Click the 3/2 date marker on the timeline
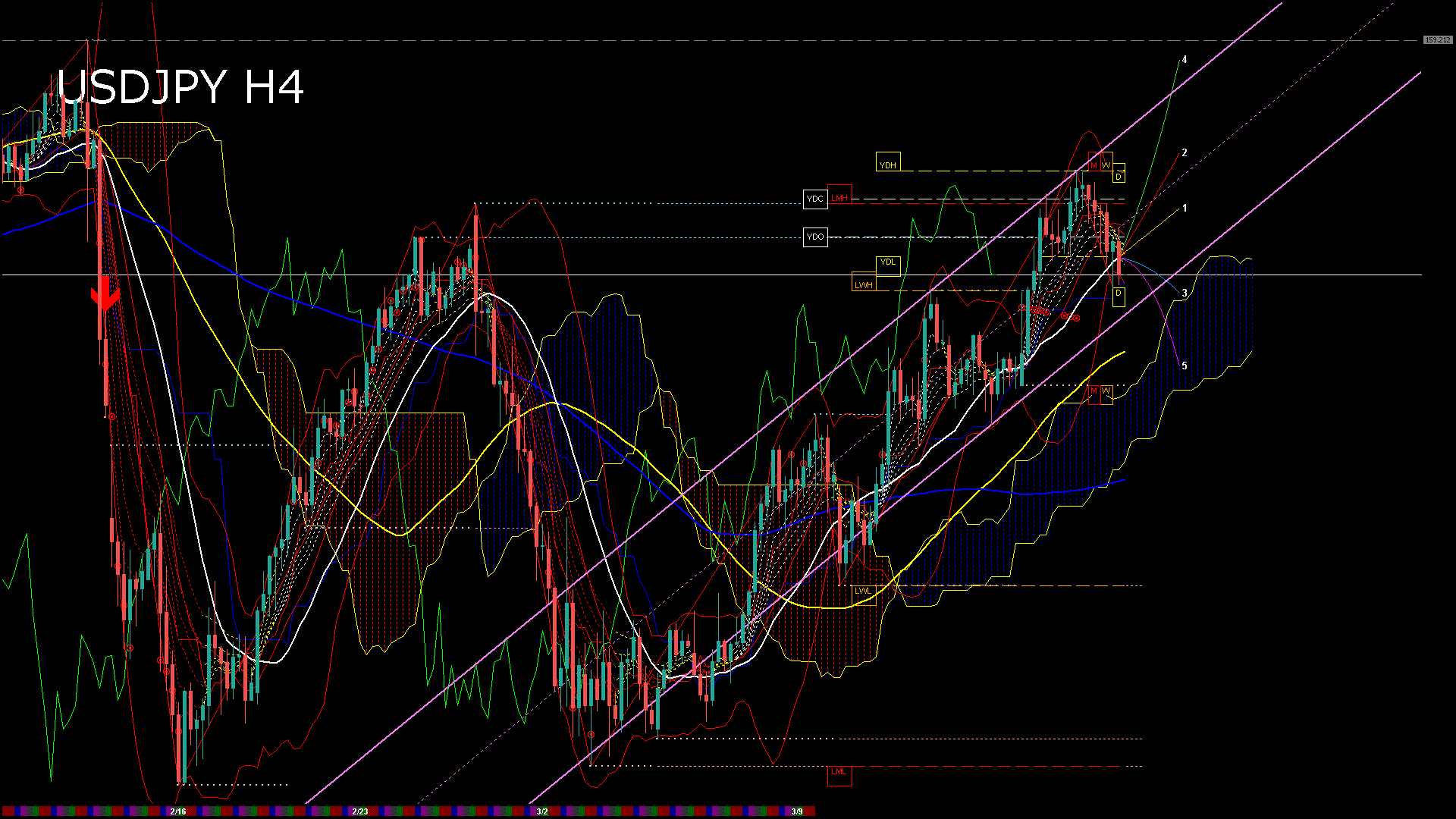This screenshot has height=819, width=1456. [x=541, y=811]
